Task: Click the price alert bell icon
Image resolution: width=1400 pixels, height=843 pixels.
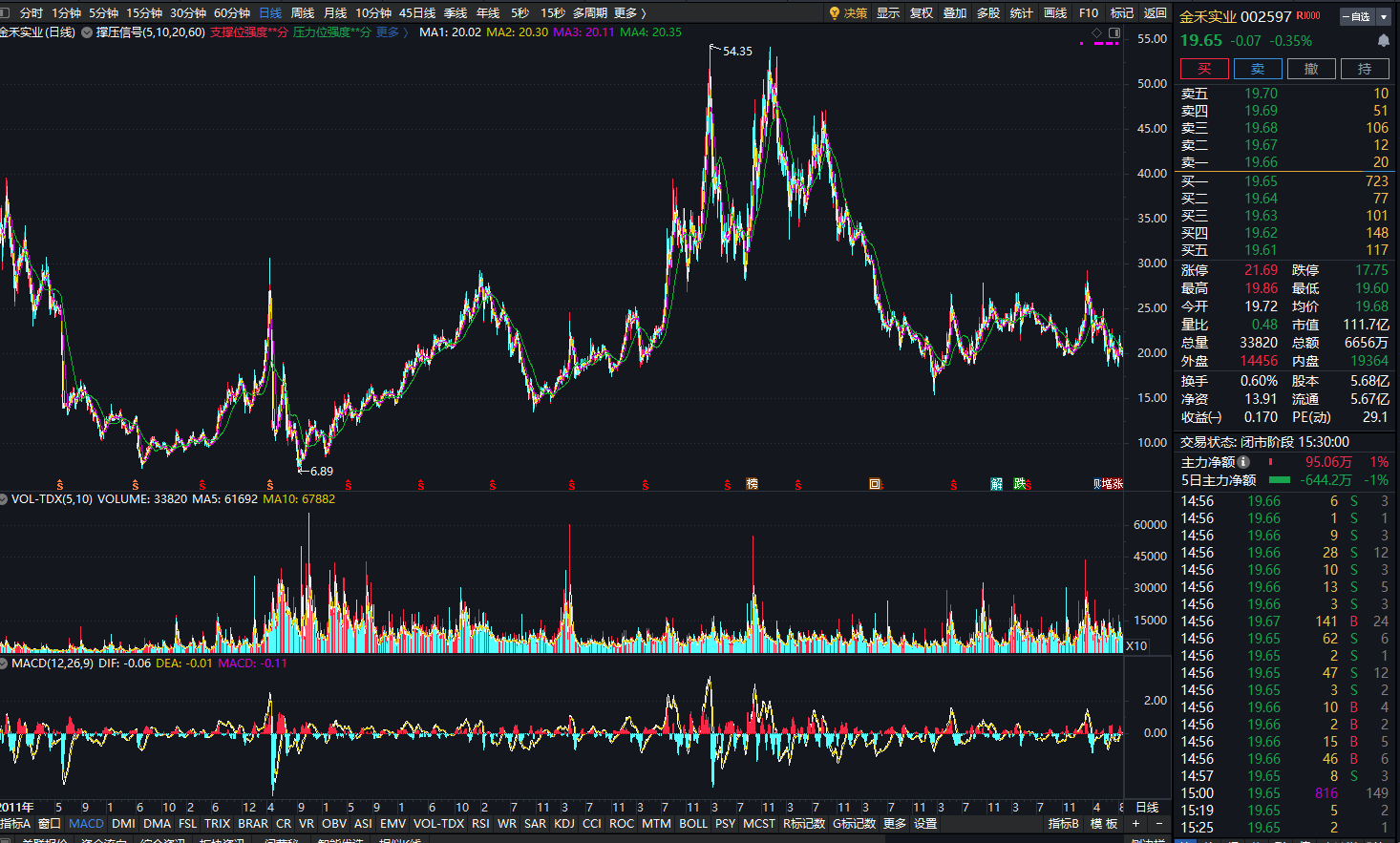Action: (x=1383, y=41)
